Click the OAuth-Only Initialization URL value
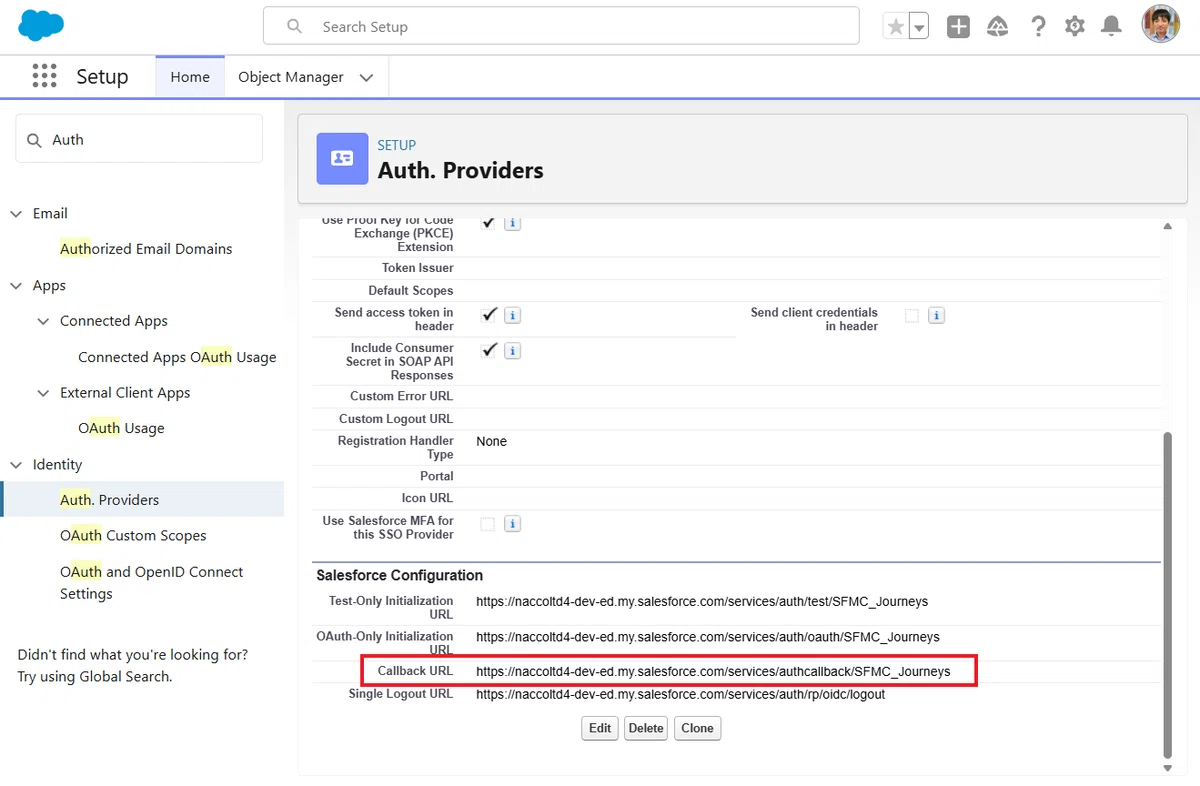This screenshot has height=786, width=1200. (708, 637)
